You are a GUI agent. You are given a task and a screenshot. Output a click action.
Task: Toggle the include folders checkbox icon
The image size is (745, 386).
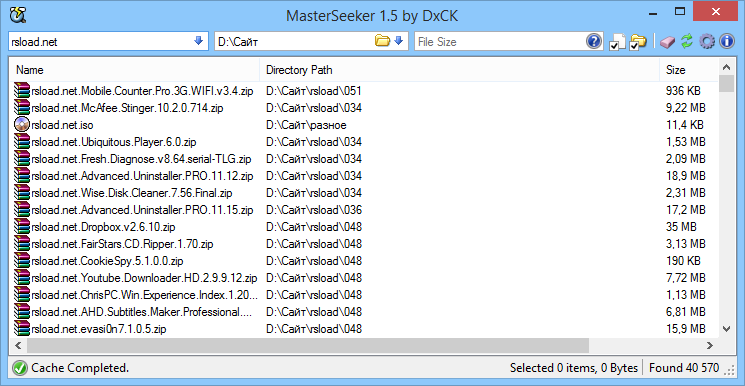tap(638, 42)
